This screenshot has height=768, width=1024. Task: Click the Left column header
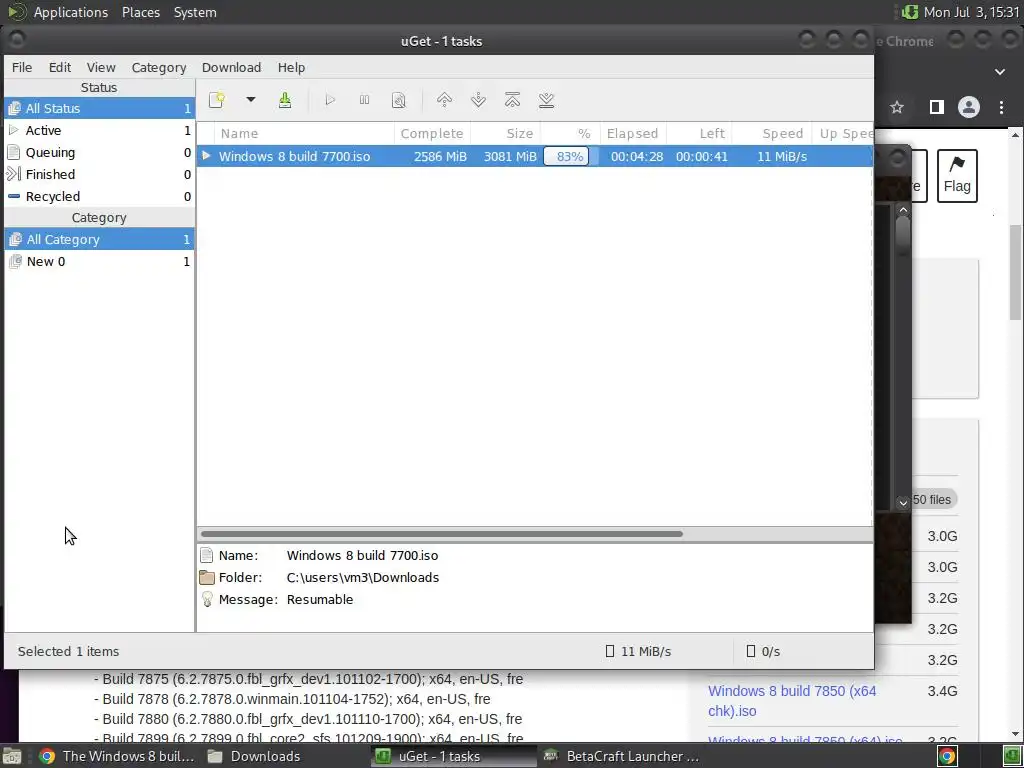tap(699, 133)
